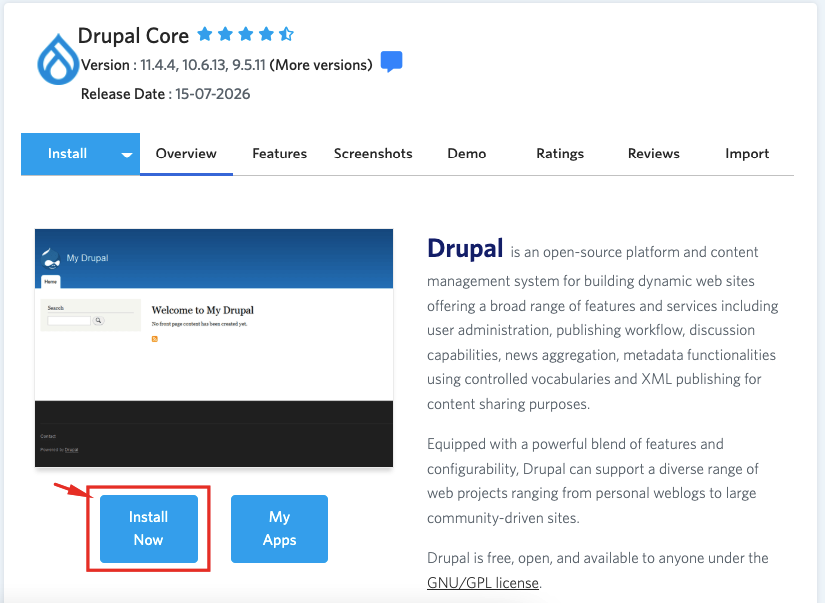Click the Drupal water drop logo
This screenshot has width=825, height=603.
coord(58,59)
